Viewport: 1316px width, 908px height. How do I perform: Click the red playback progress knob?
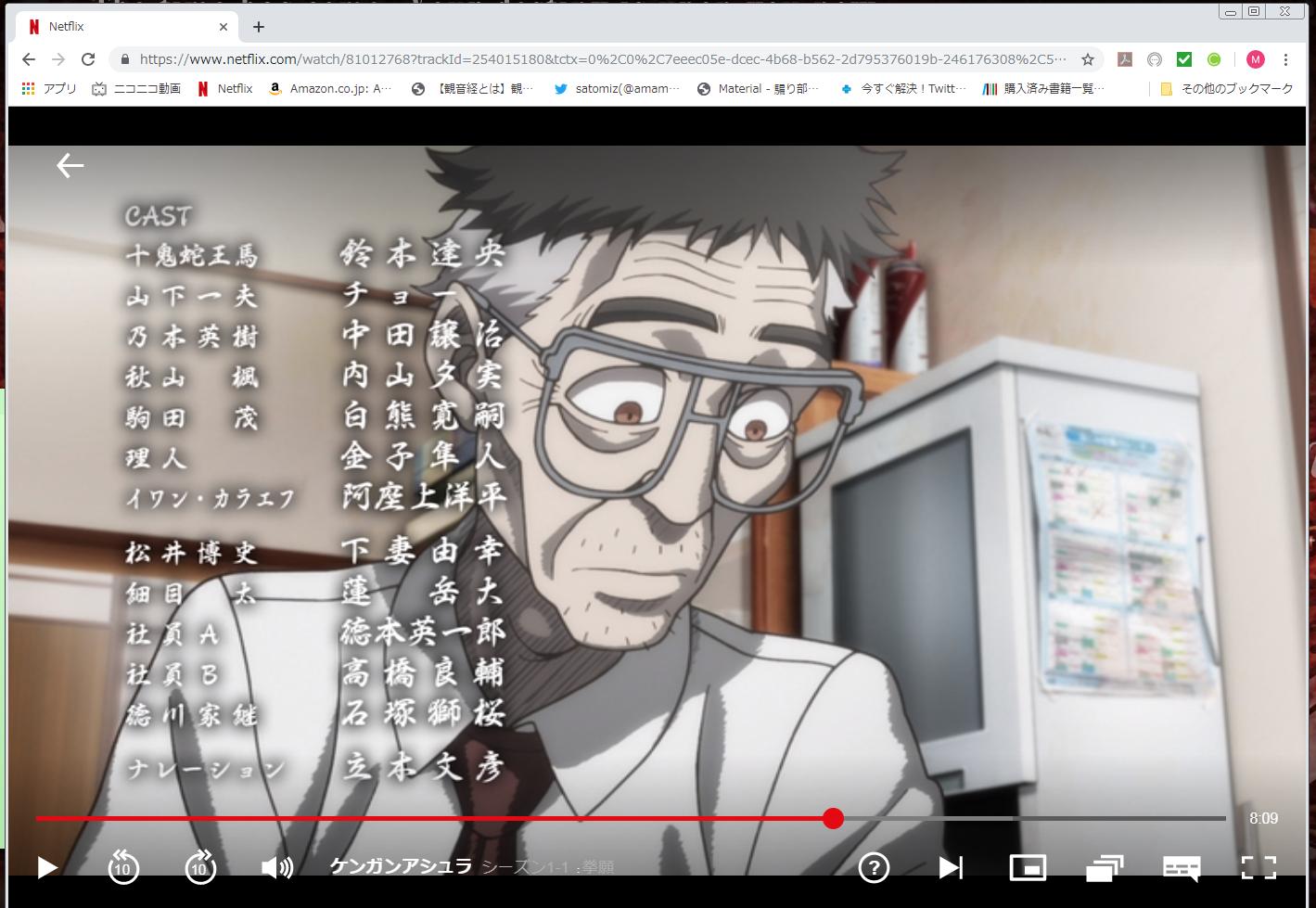click(x=833, y=818)
